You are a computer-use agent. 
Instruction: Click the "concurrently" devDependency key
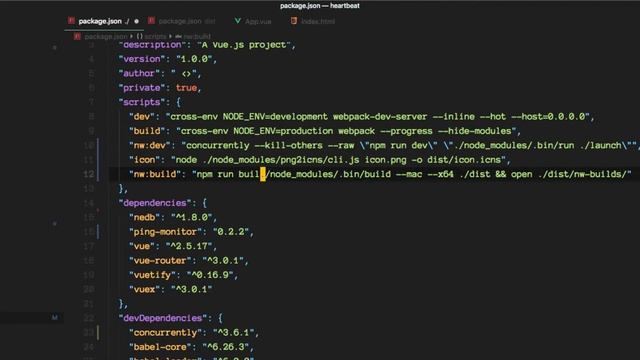click(x=165, y=333)
